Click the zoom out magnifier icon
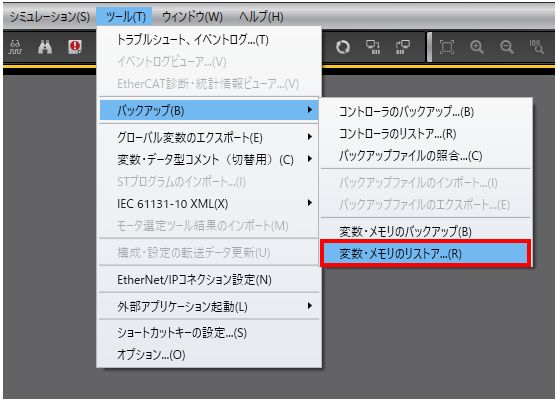This screenshot has width=557, height=401. coord(507,47)
